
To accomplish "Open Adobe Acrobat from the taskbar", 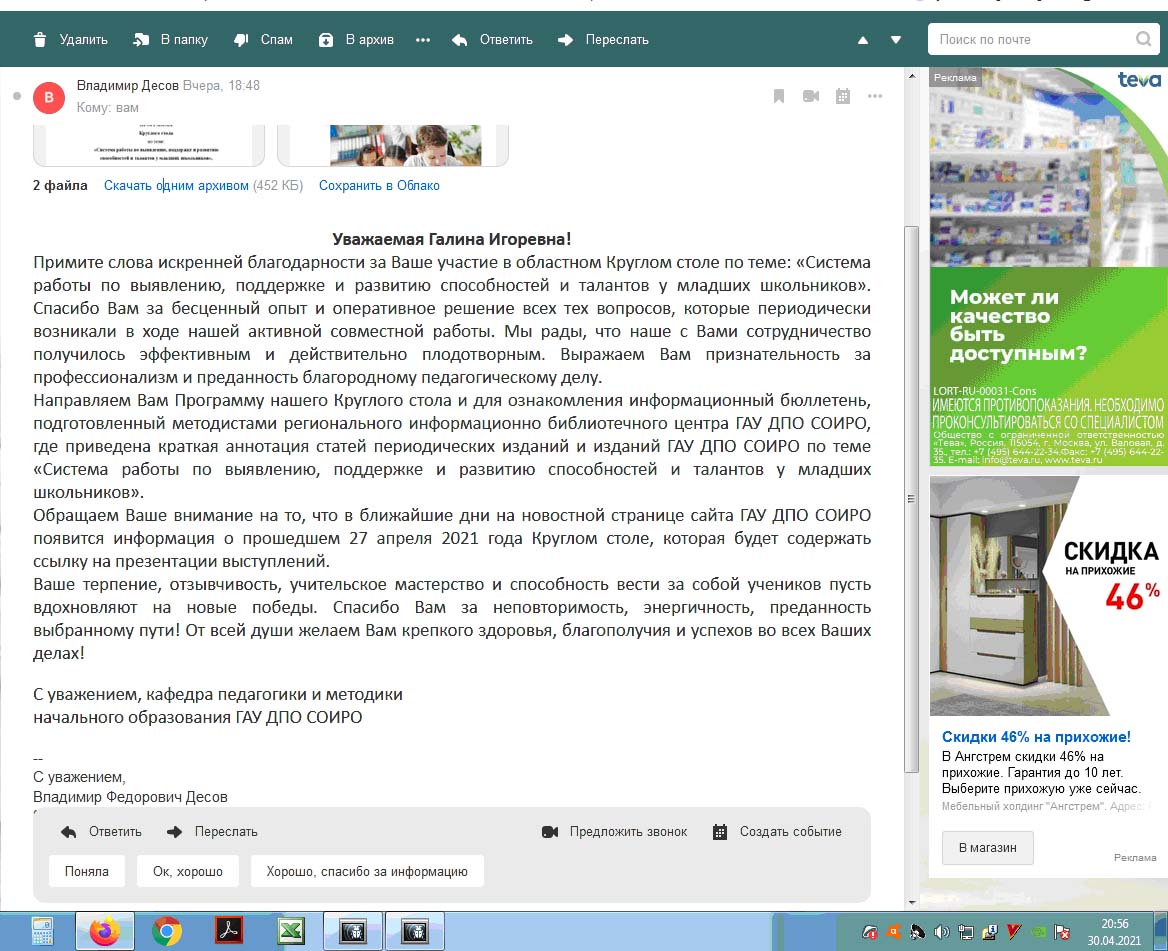I will 229,931.
